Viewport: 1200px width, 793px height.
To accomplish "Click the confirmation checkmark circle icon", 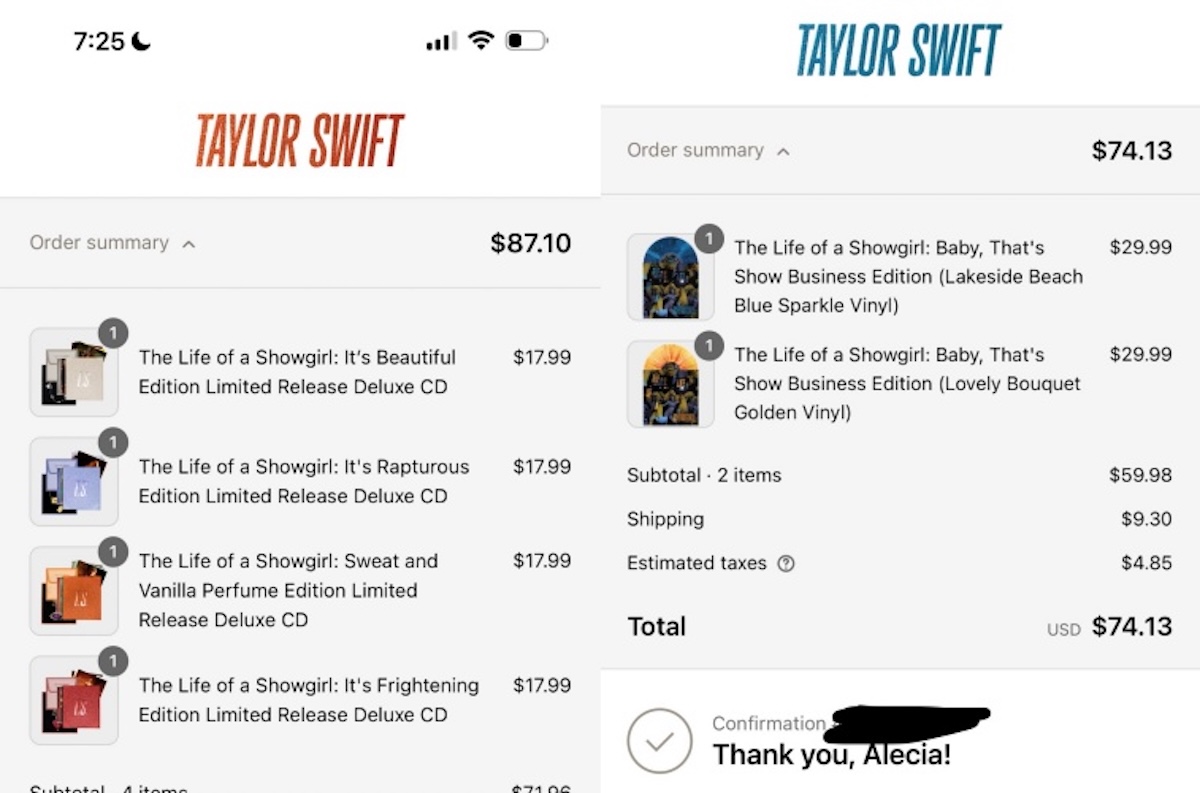I will click(x=659, y=741).
